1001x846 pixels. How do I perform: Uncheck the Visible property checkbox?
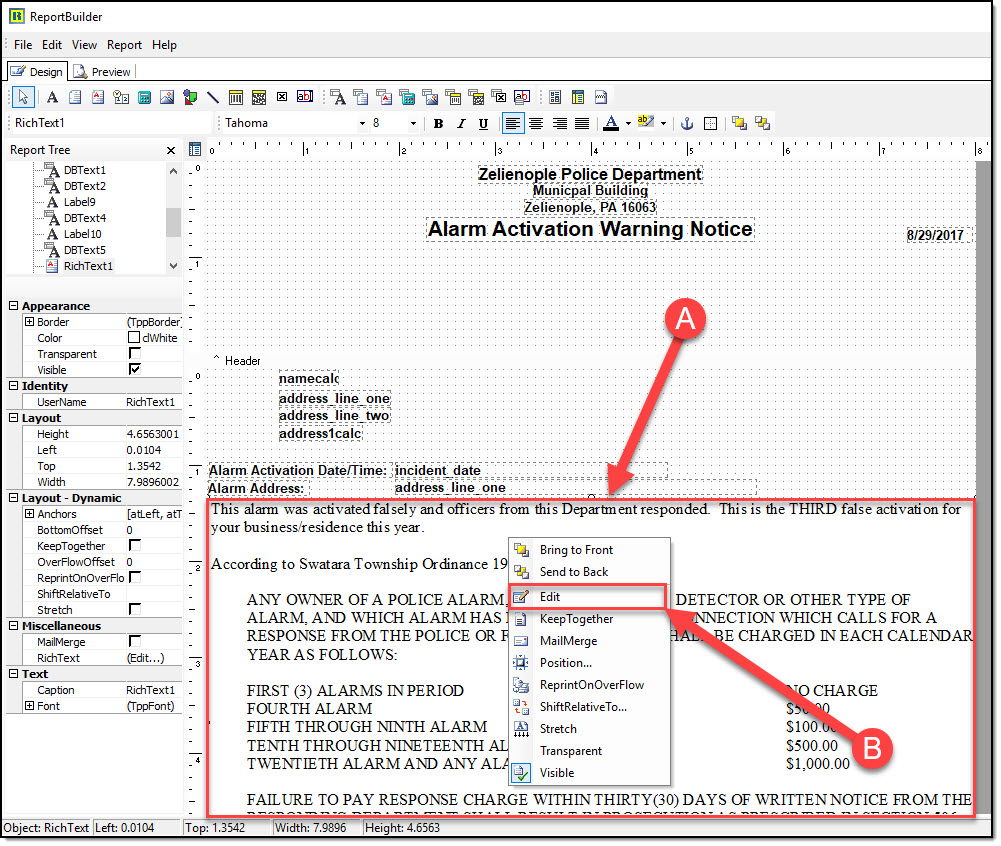pyautogui.click(x=135, y=370)
